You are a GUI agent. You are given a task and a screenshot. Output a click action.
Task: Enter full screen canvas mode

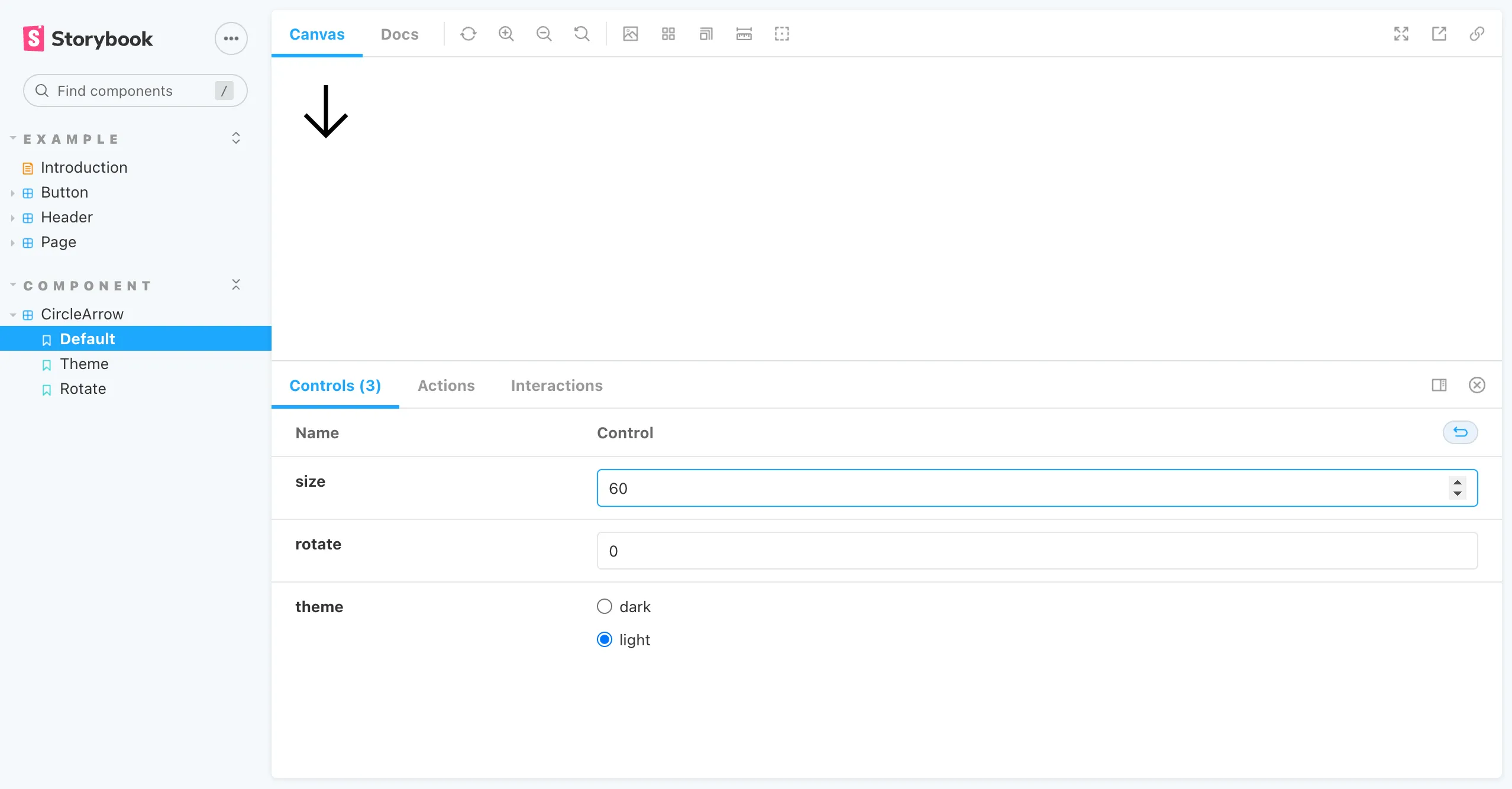(1401, 34)
